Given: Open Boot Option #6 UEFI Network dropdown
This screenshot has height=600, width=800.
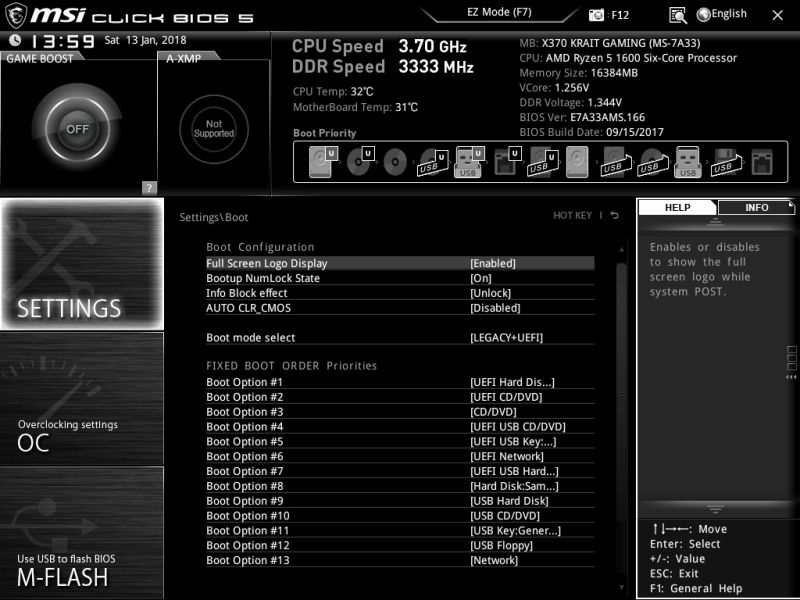Looking at the screenshot, I should pos(507,456).
